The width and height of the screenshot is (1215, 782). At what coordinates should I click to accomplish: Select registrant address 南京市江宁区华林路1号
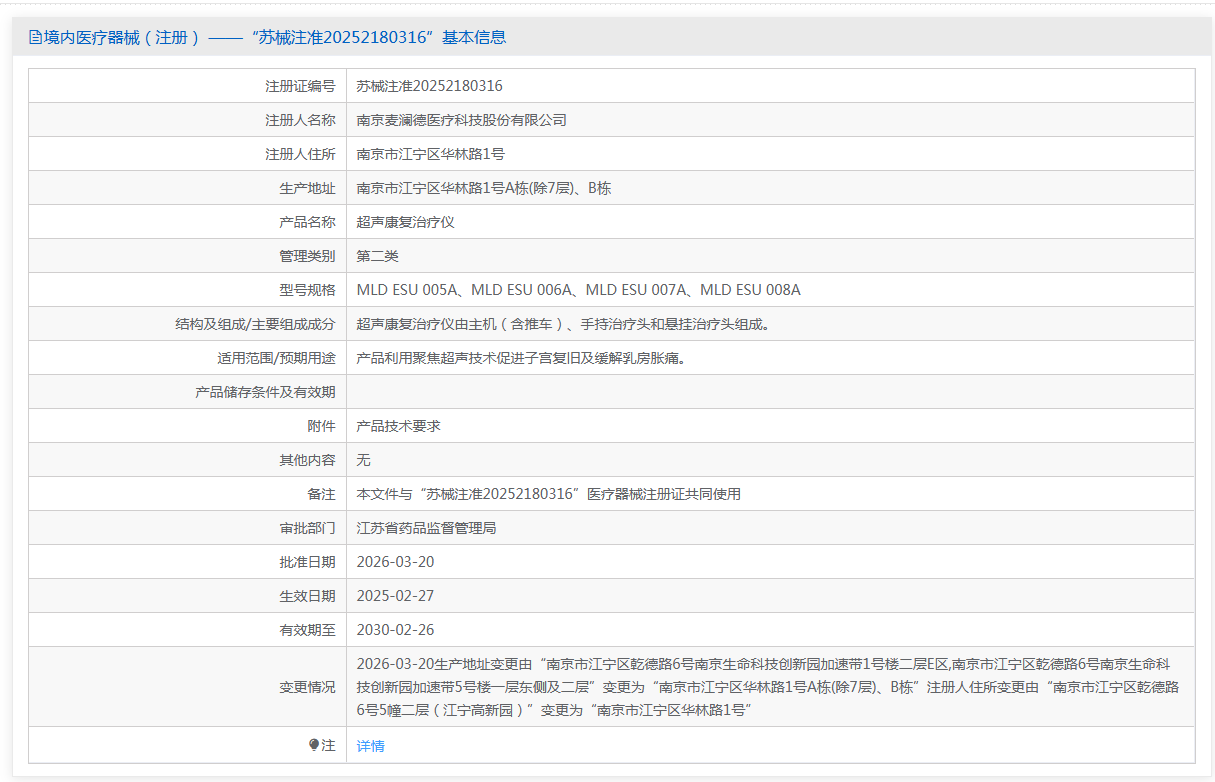click(431, 154)
